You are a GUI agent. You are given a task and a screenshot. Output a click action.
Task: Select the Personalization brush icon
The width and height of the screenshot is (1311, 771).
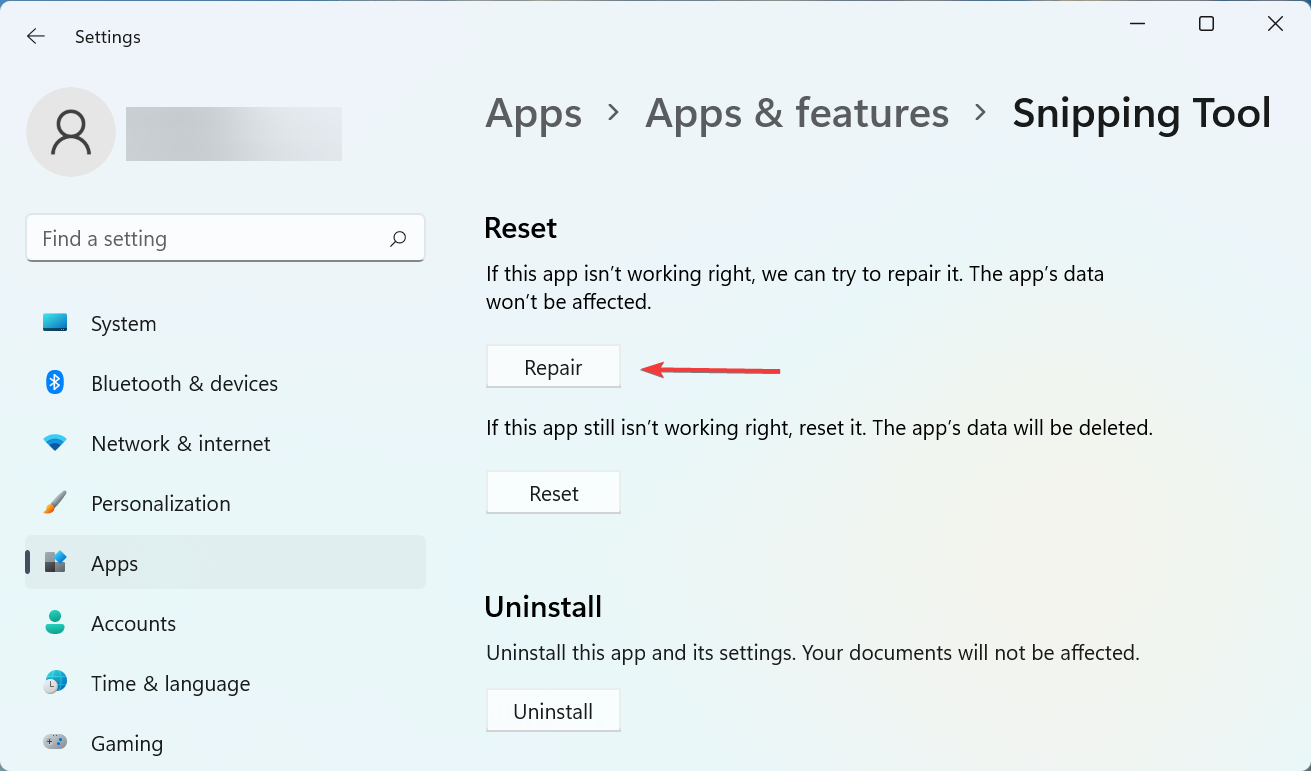point(55,503)
